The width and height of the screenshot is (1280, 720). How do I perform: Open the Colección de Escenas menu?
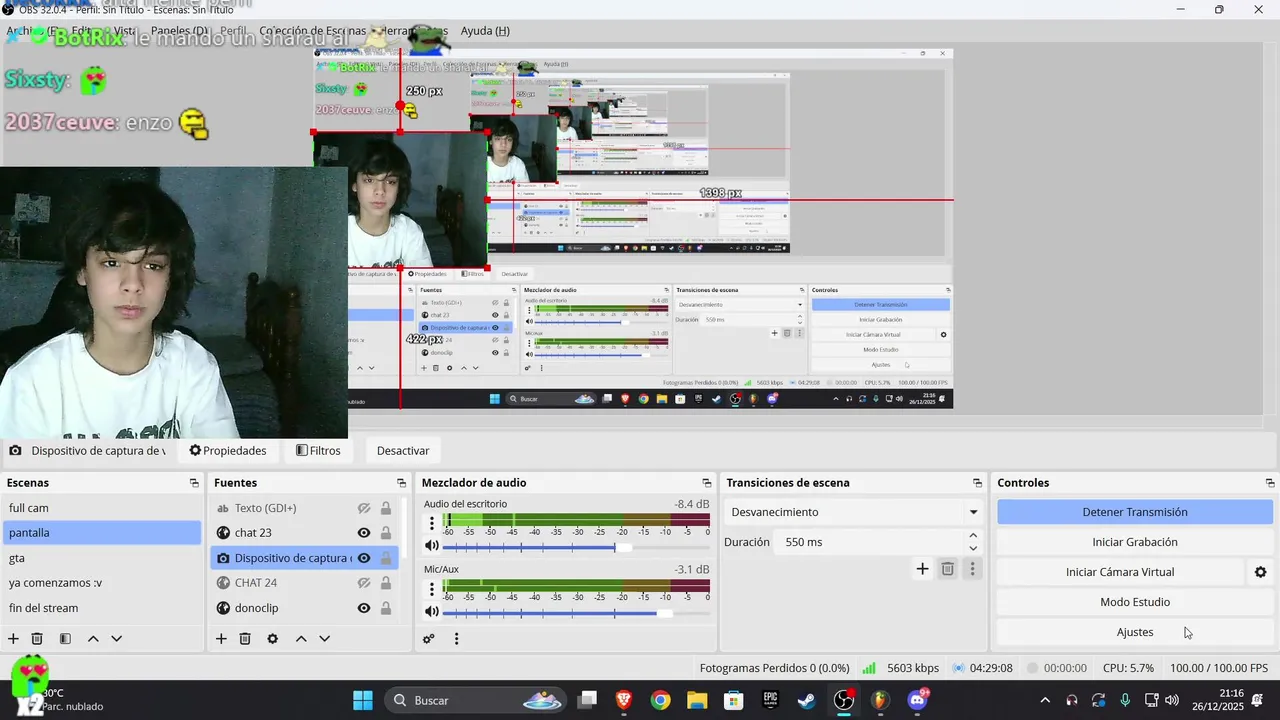click(x=313, y=31)
